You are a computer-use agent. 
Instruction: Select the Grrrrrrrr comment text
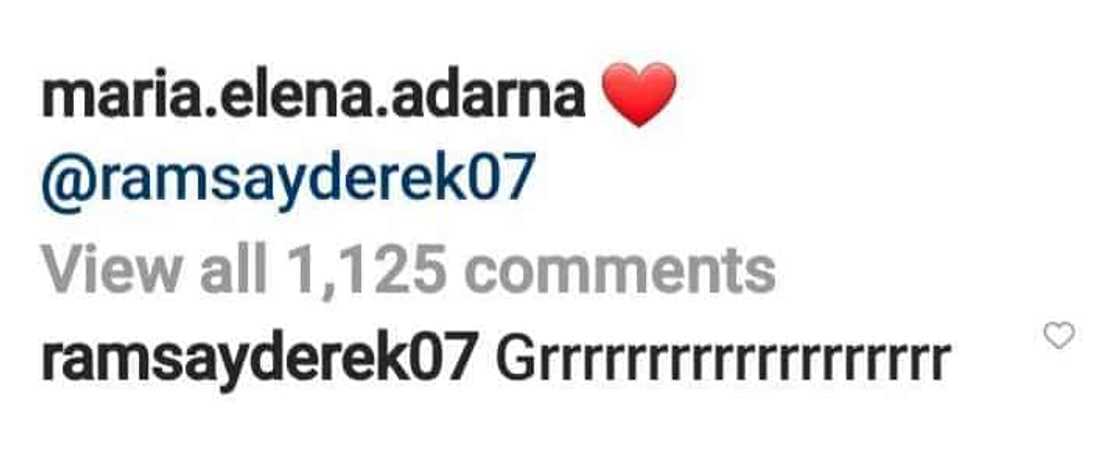click(723, 361)
